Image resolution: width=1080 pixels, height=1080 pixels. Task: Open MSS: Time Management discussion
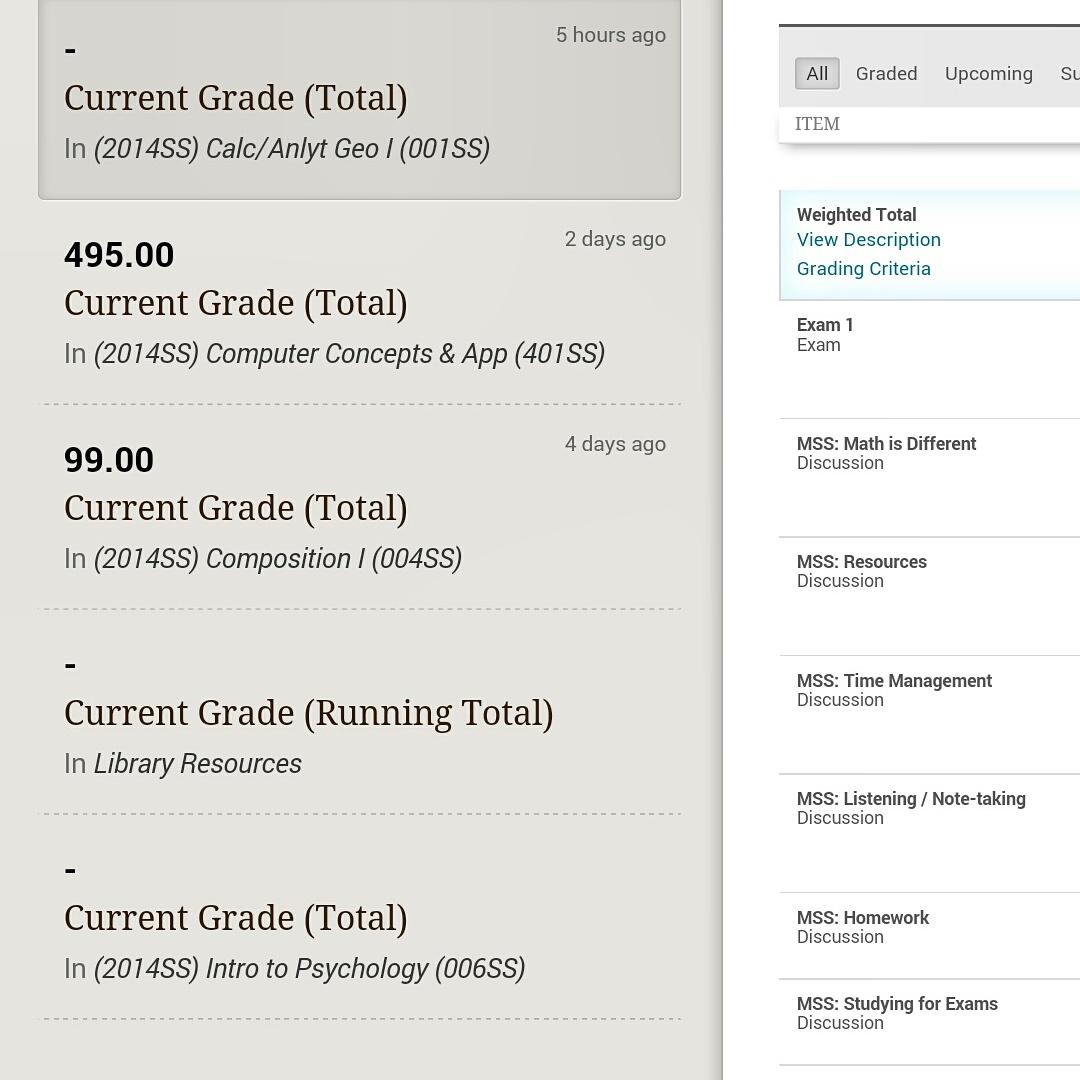[929, 716]
